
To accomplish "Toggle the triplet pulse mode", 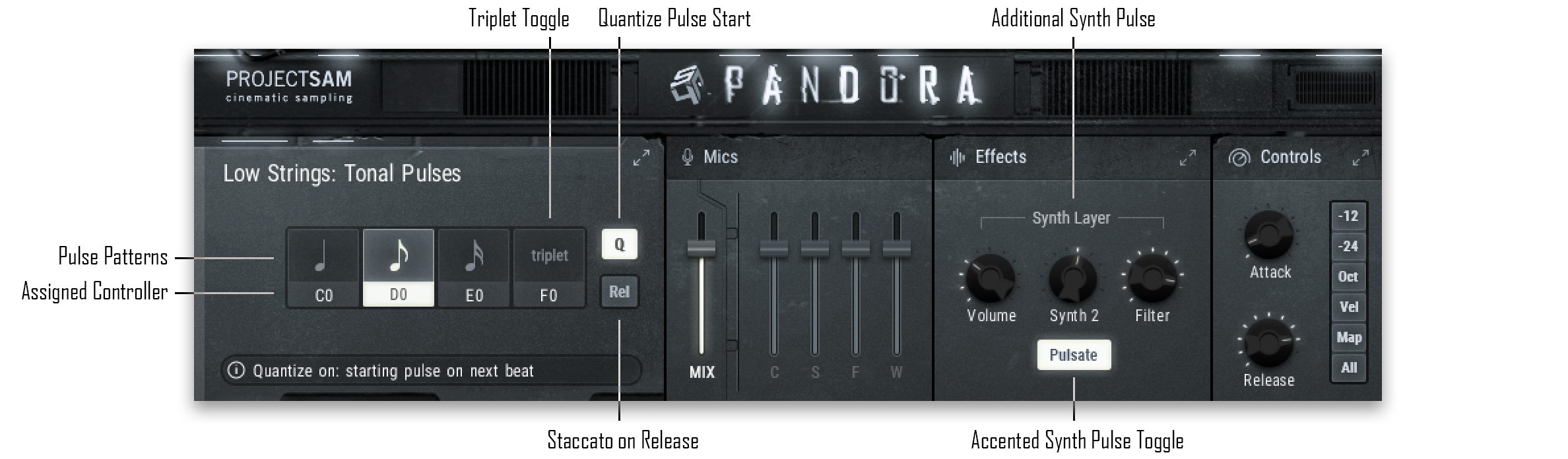I will click(x=549, y=256).
